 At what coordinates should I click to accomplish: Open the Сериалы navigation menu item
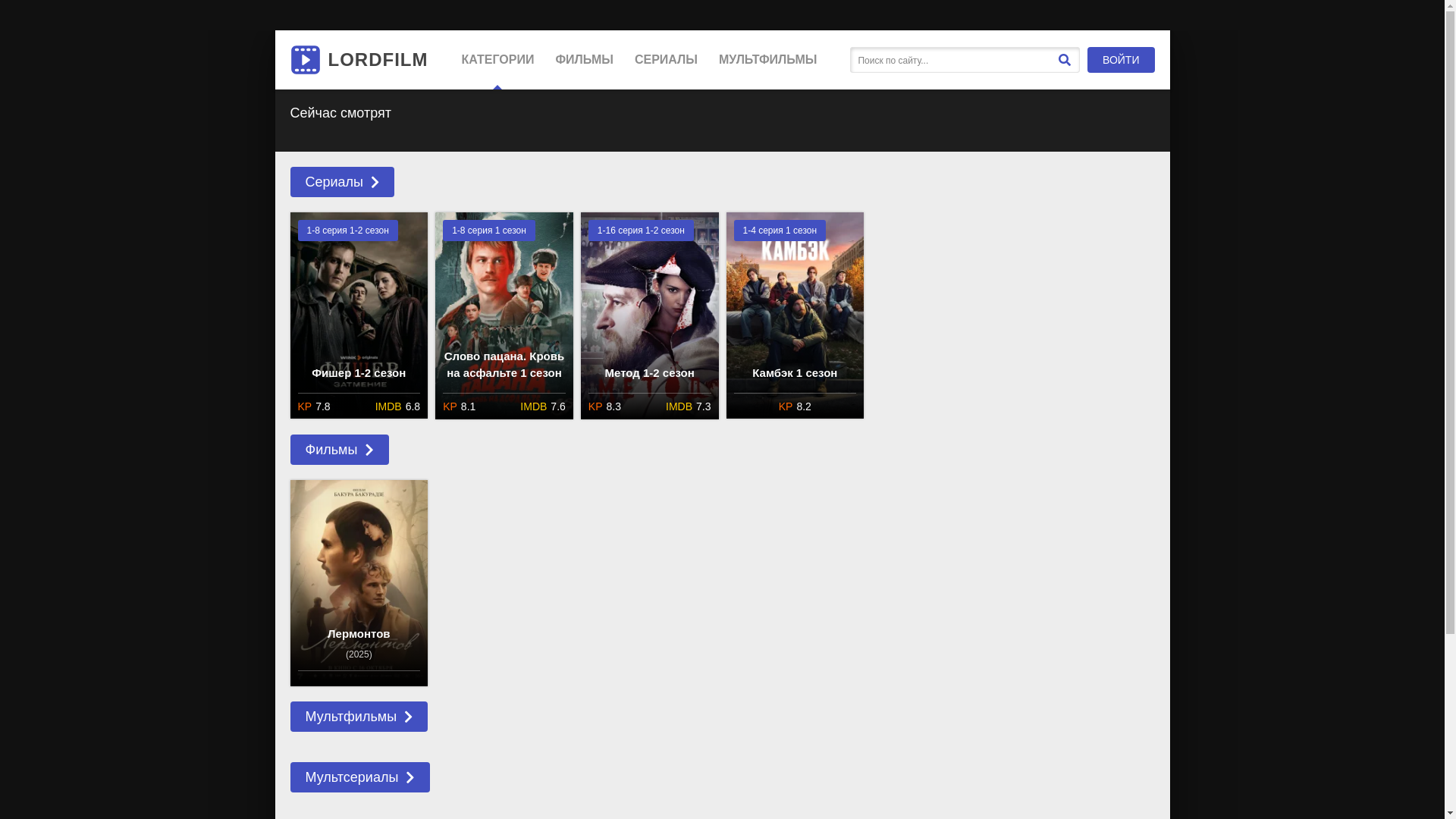(x=666, y=60)
